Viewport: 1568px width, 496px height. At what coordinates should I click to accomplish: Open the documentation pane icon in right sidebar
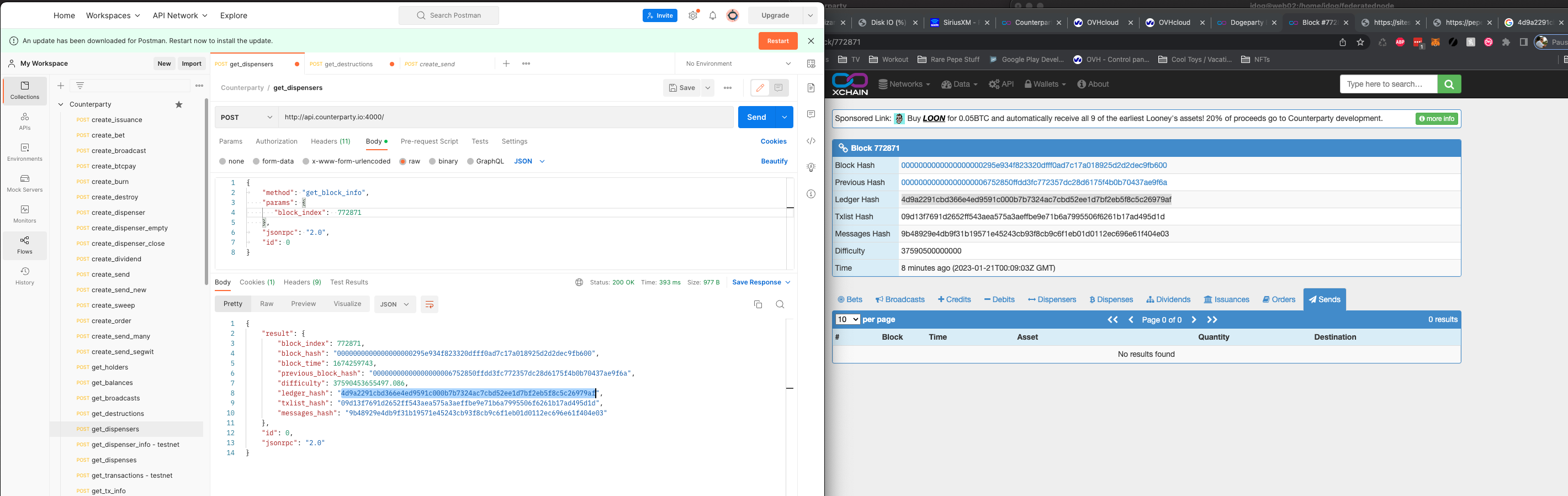[x=811, y=88]
